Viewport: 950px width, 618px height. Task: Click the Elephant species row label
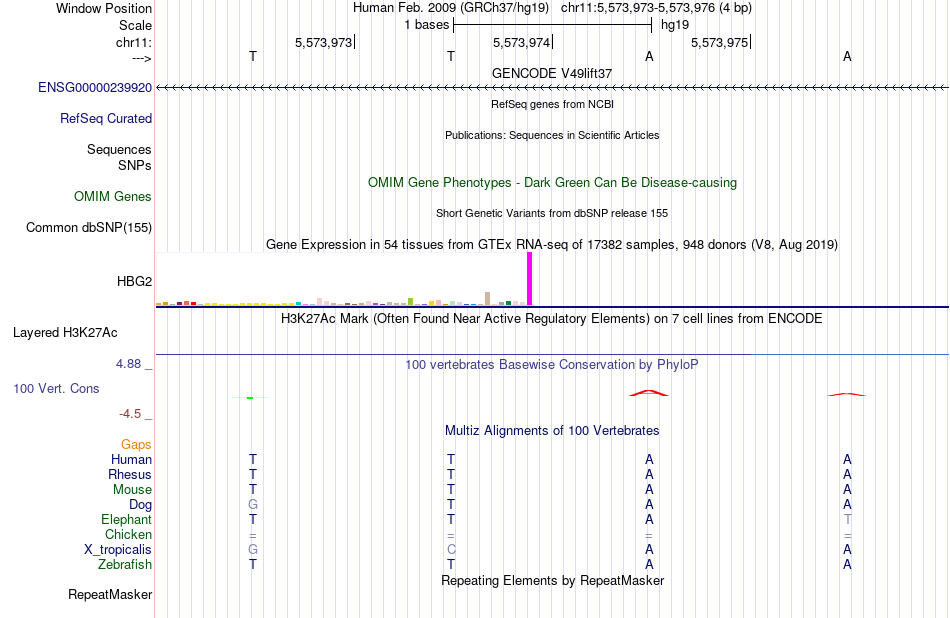pyautogui.click(x=127, y=520)
